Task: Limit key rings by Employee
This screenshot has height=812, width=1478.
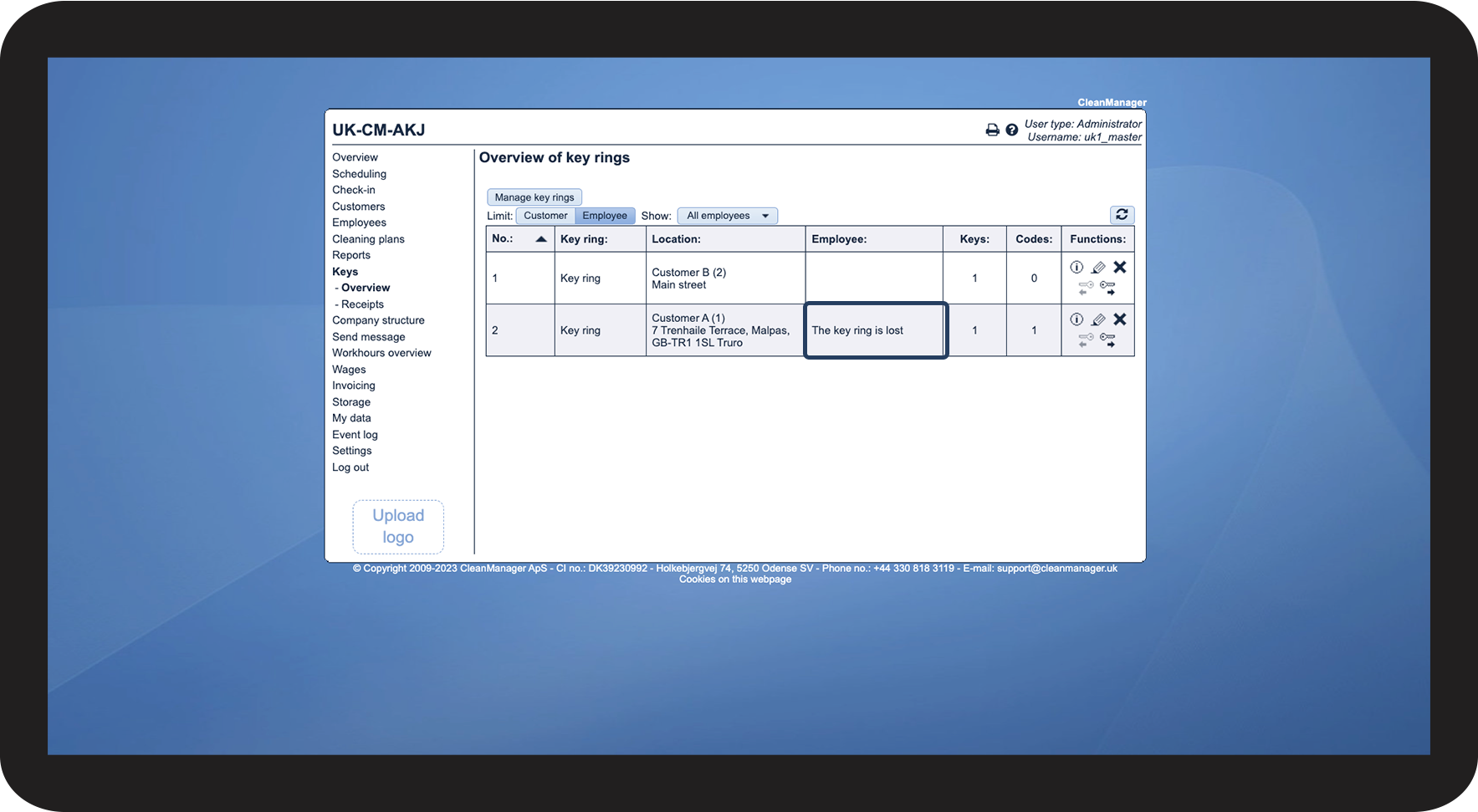Action: click(x=605, y=216)
